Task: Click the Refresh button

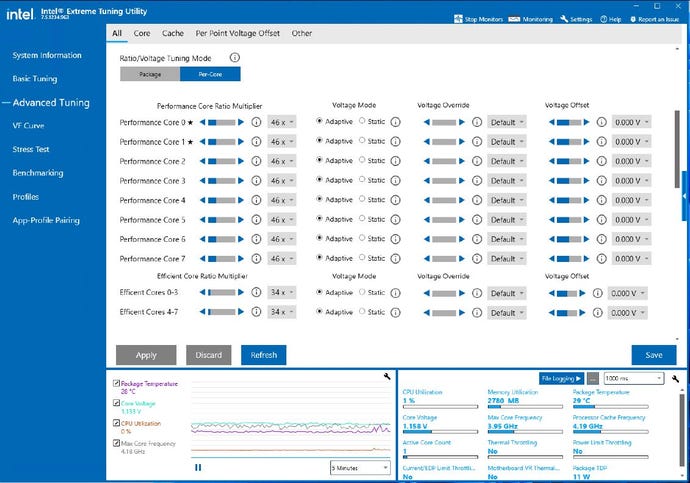Action: click(x=264, y=355)
